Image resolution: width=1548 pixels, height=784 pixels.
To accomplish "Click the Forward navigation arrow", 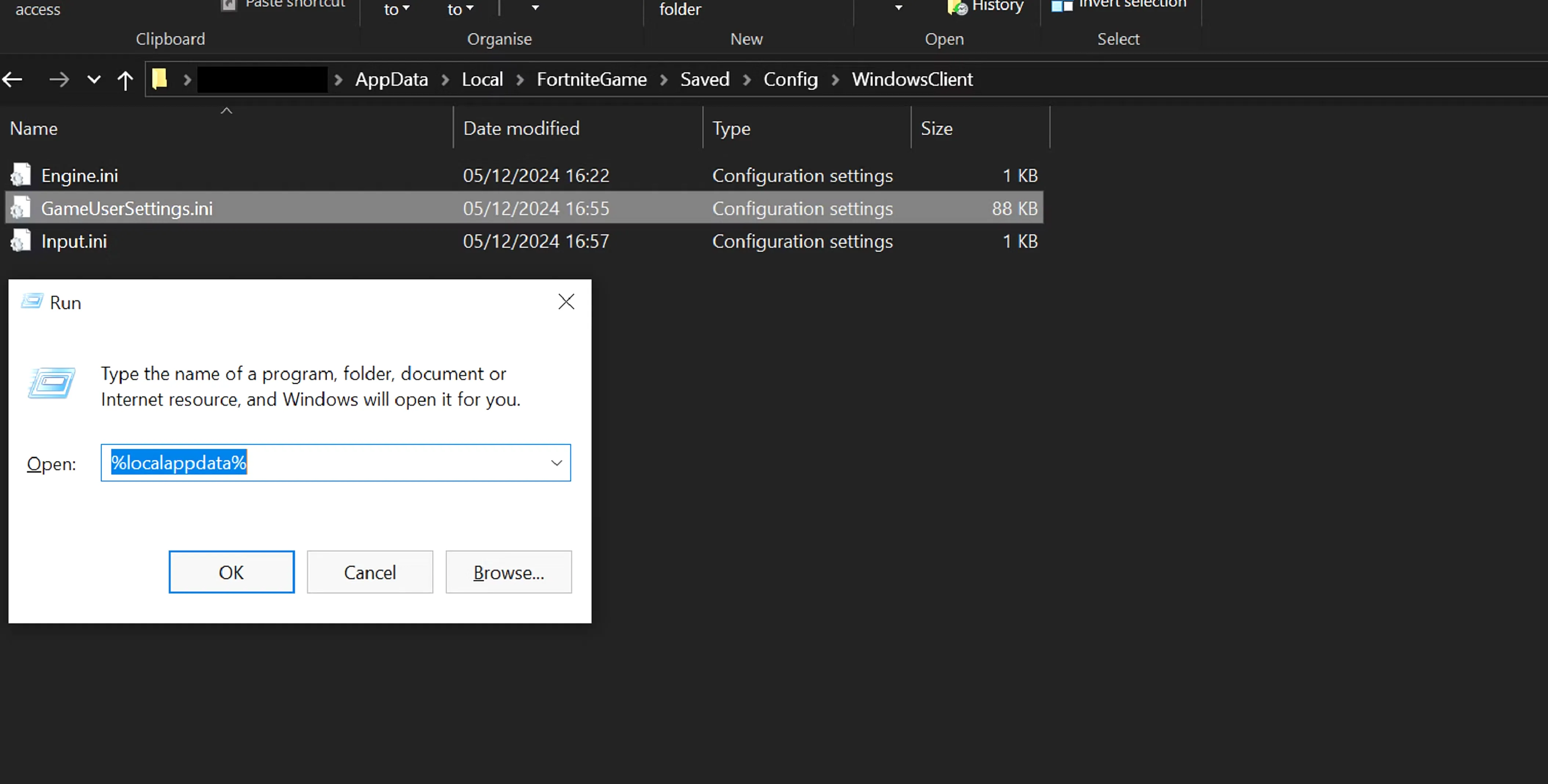I will point(59,79).
